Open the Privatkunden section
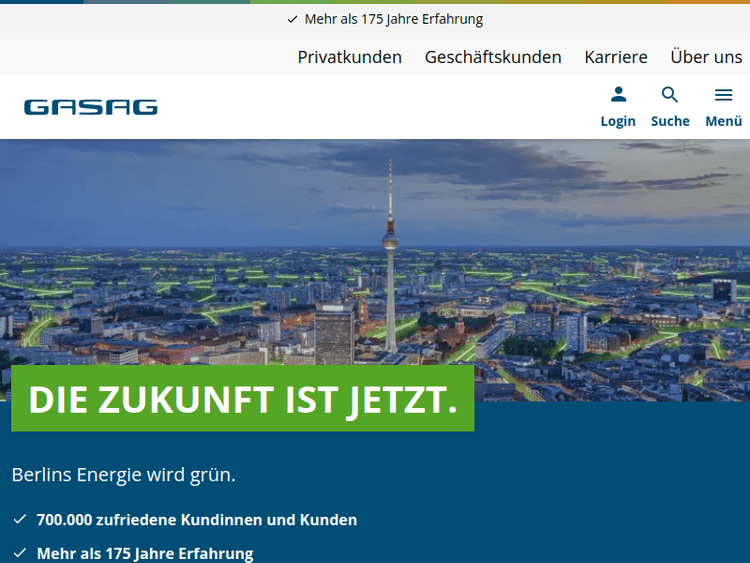The image size is (750, 563). click(x=349, y=57)
